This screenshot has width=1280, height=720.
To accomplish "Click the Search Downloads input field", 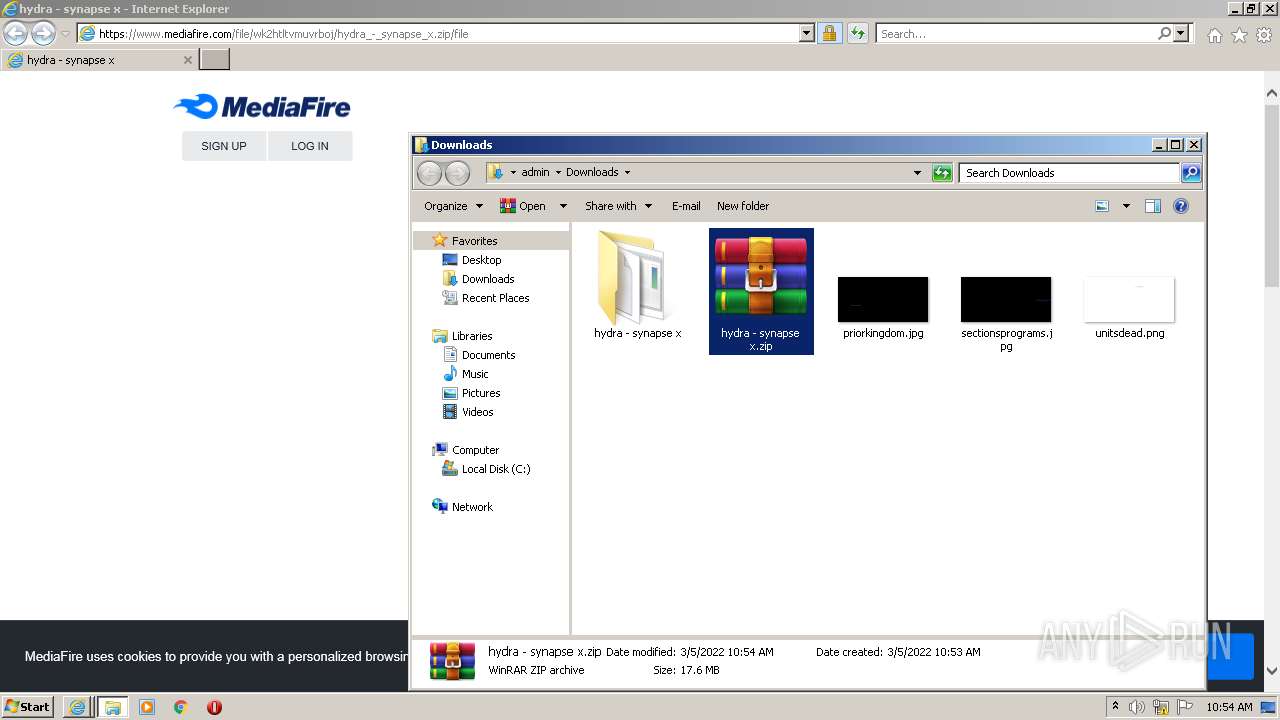I will (x=1069, y=173).
